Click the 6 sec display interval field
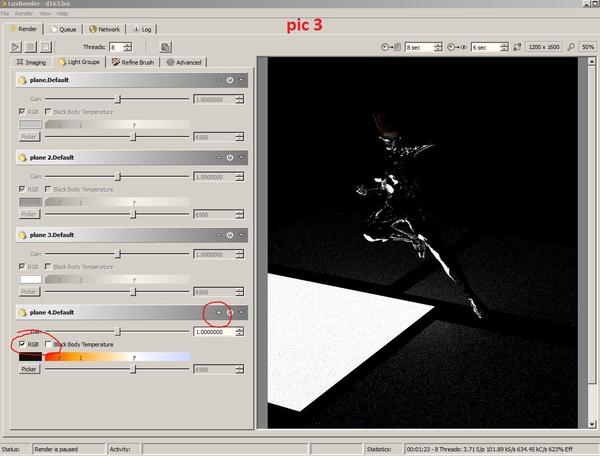The height and width of the screenshot is (456, 600). 489,47
